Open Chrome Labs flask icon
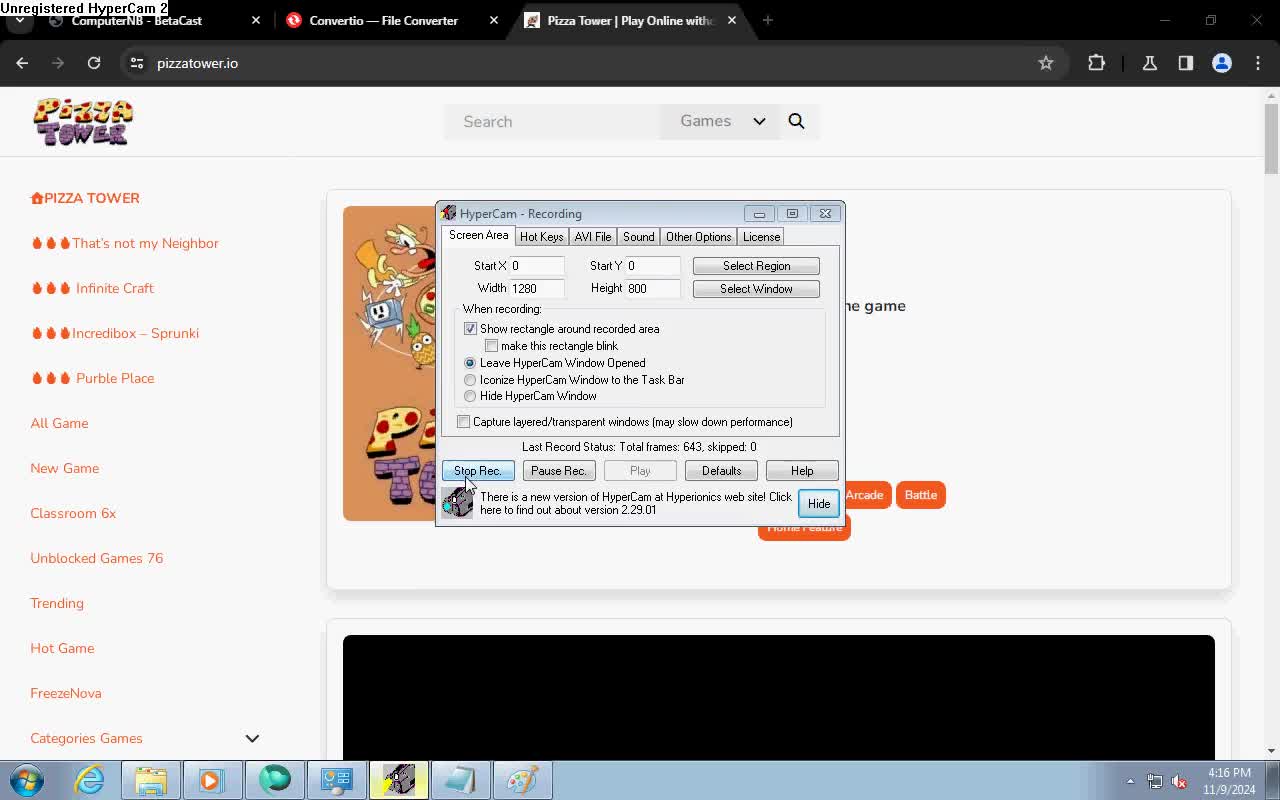 pyautogui.click(x=1150, y=63)
